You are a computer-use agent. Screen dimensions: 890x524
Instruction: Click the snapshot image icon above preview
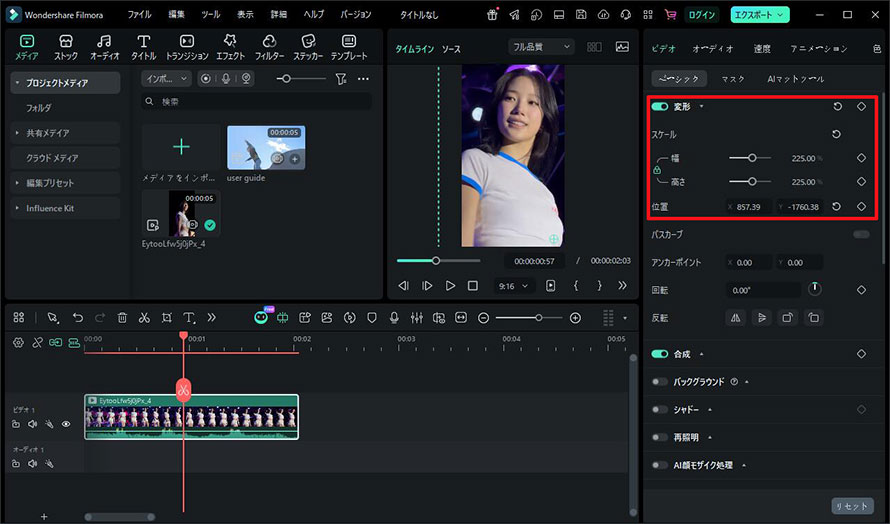pos(622,47)
